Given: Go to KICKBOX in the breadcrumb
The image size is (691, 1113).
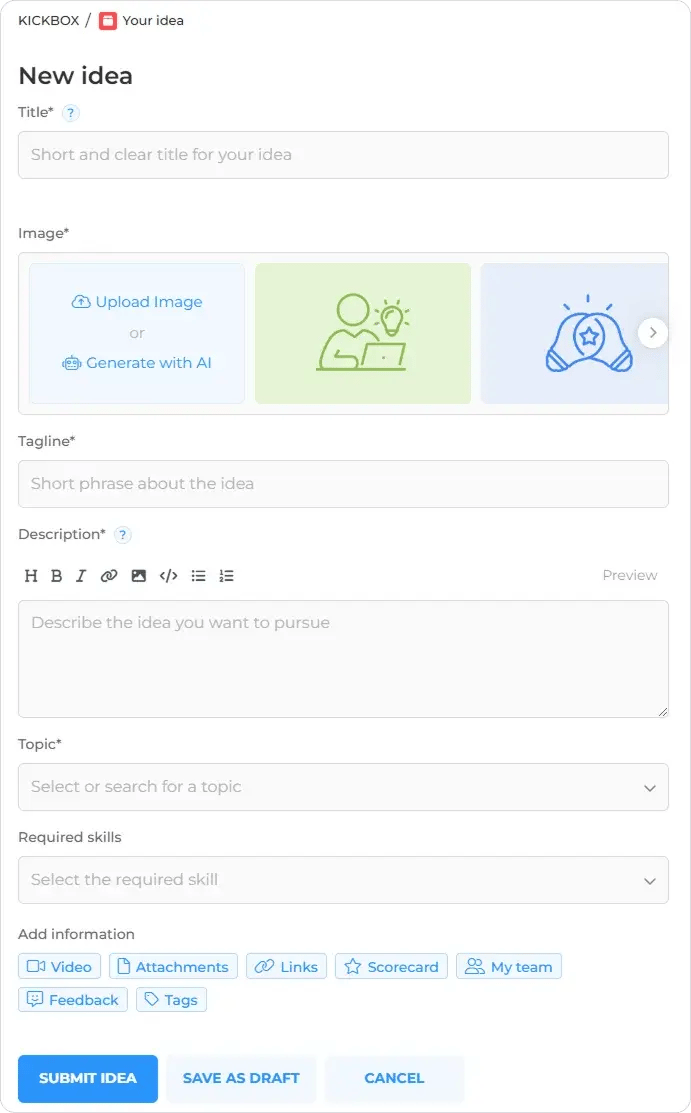Looking at the screenshot, I should tap(48, 21).
